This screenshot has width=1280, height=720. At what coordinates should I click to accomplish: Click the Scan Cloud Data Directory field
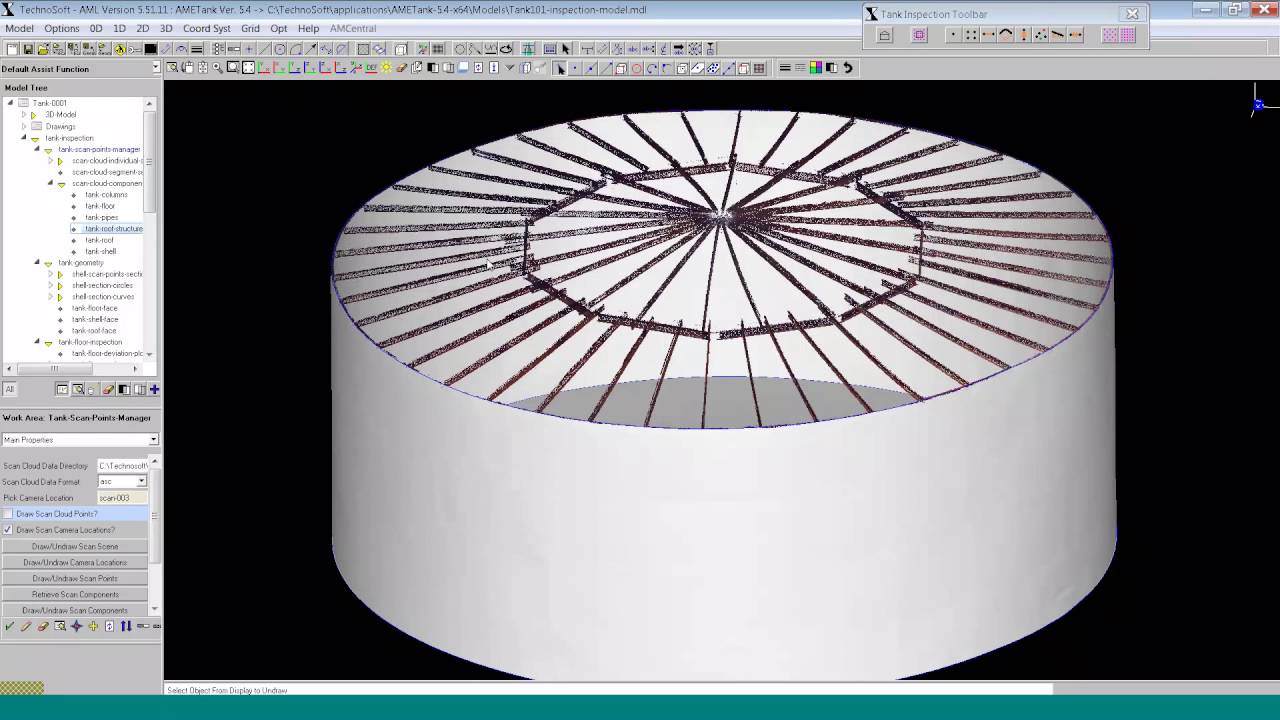[x=122, y=466]
